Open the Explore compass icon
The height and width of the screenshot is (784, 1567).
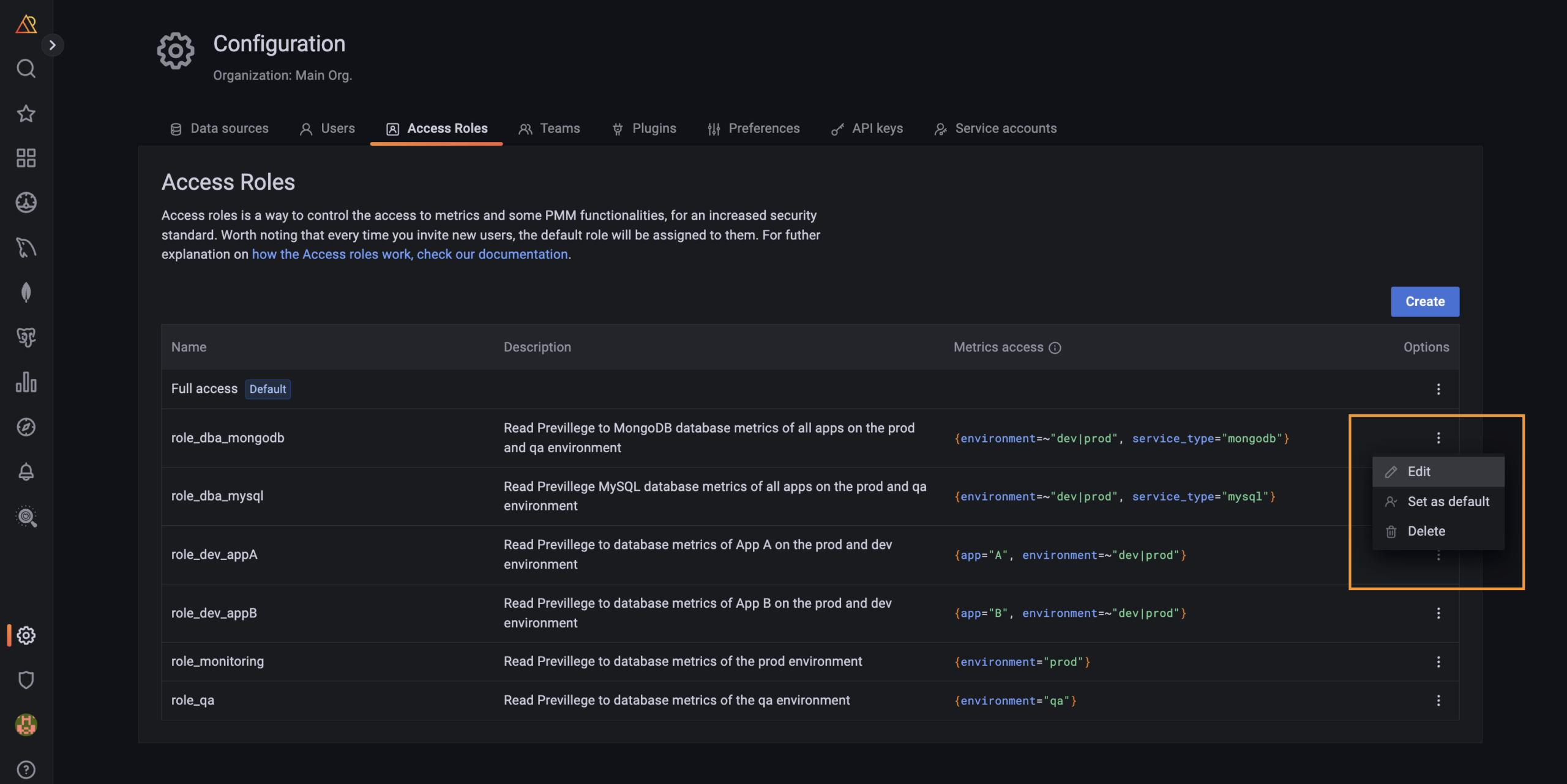pos(26,427)
